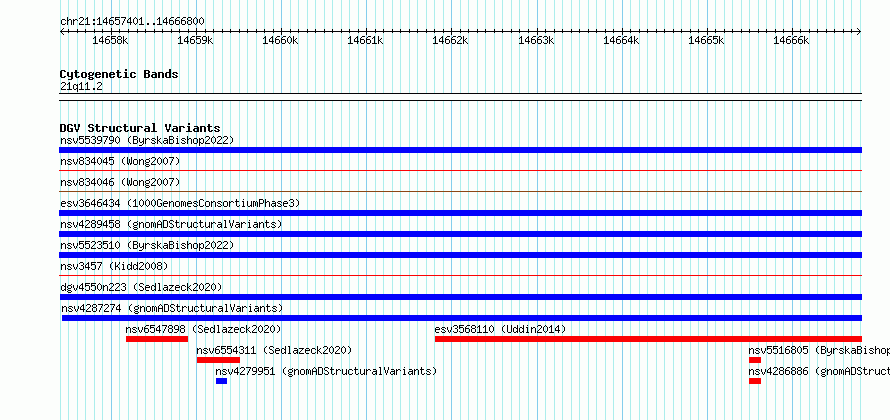This screenshot has width=890, height=420.
Task: Click the nsv5516805 variant label
Action: [x=819, y=350]
